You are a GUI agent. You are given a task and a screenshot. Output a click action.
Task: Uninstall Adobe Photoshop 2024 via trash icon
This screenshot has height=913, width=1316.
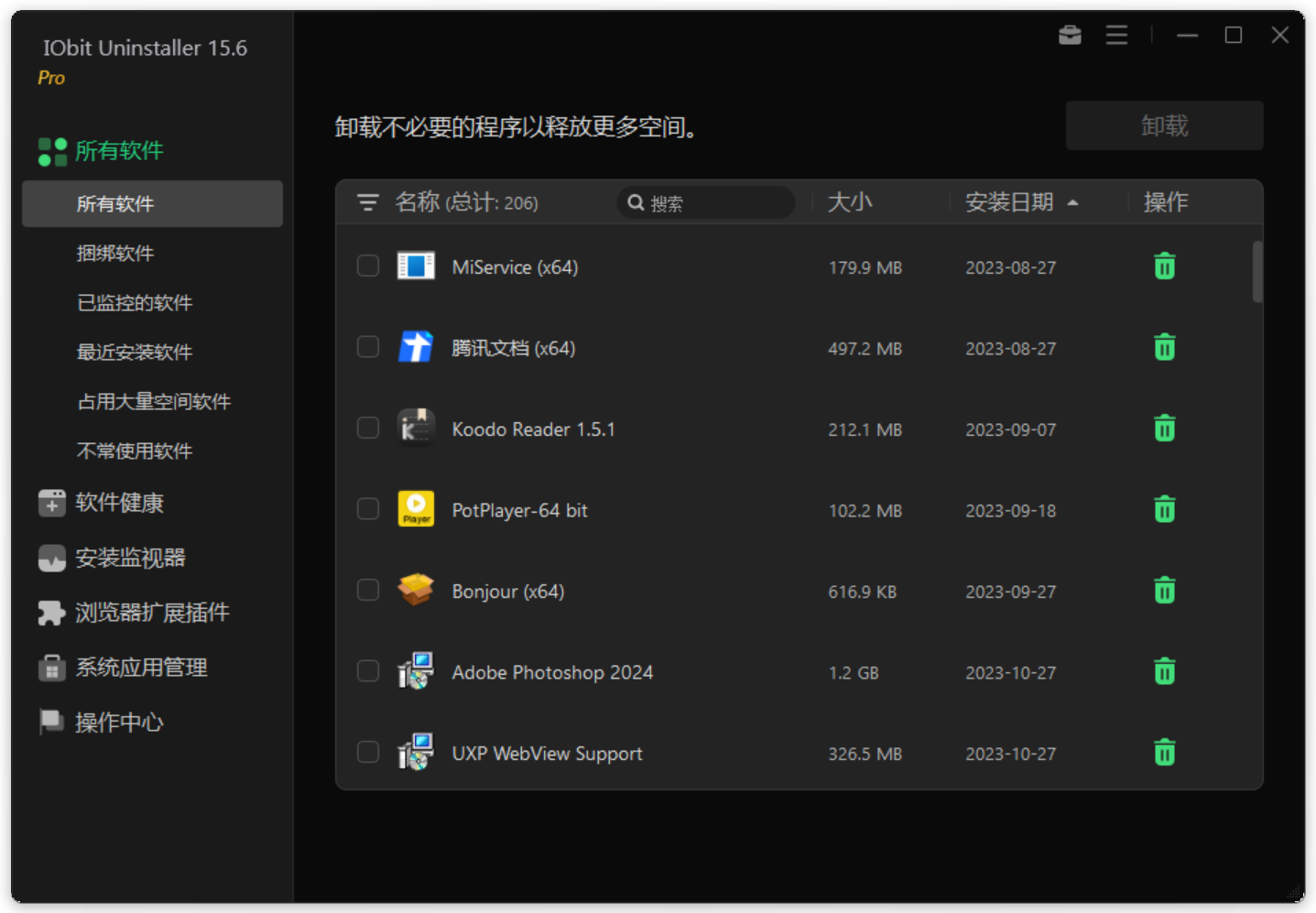[x=1164, y=671]
